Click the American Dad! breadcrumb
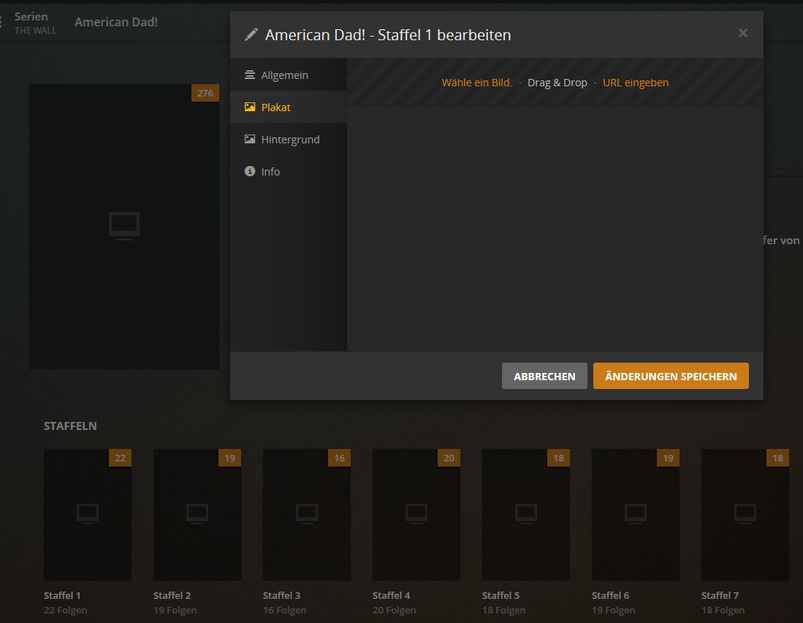This screenshot has height=623, width=803. [x=116, y=22]
